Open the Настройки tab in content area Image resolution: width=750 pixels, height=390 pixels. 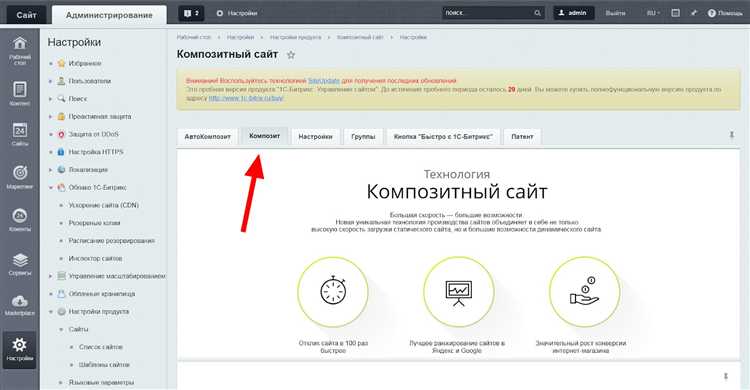315,136
